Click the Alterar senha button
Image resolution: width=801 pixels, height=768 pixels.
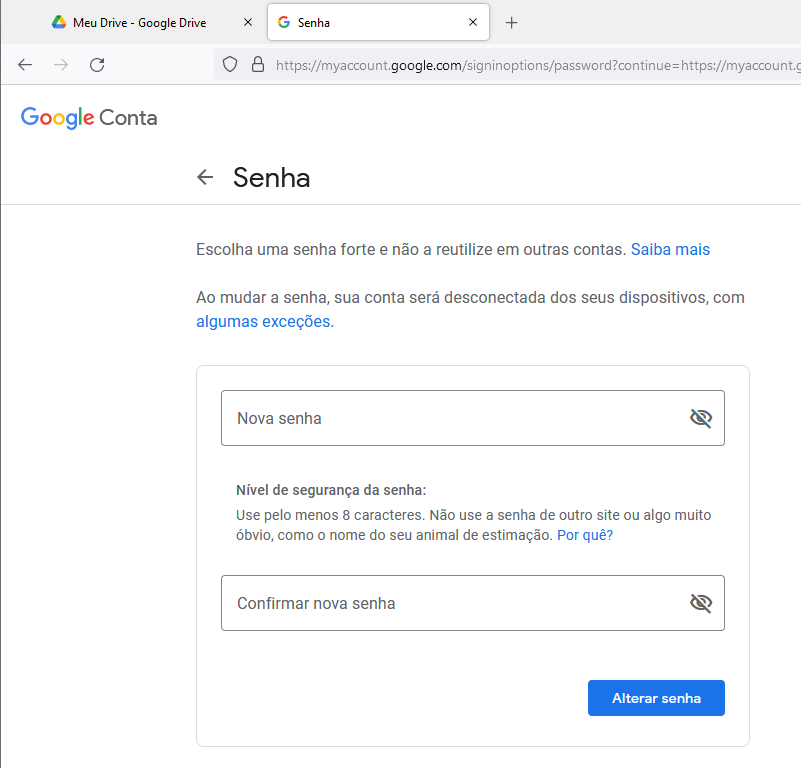(x=656, y=698)
